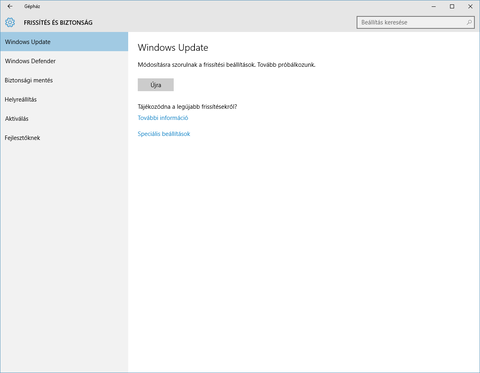Click the Gépház window title text
Viewport: 480px width, 373px height.
click(32, 6)
